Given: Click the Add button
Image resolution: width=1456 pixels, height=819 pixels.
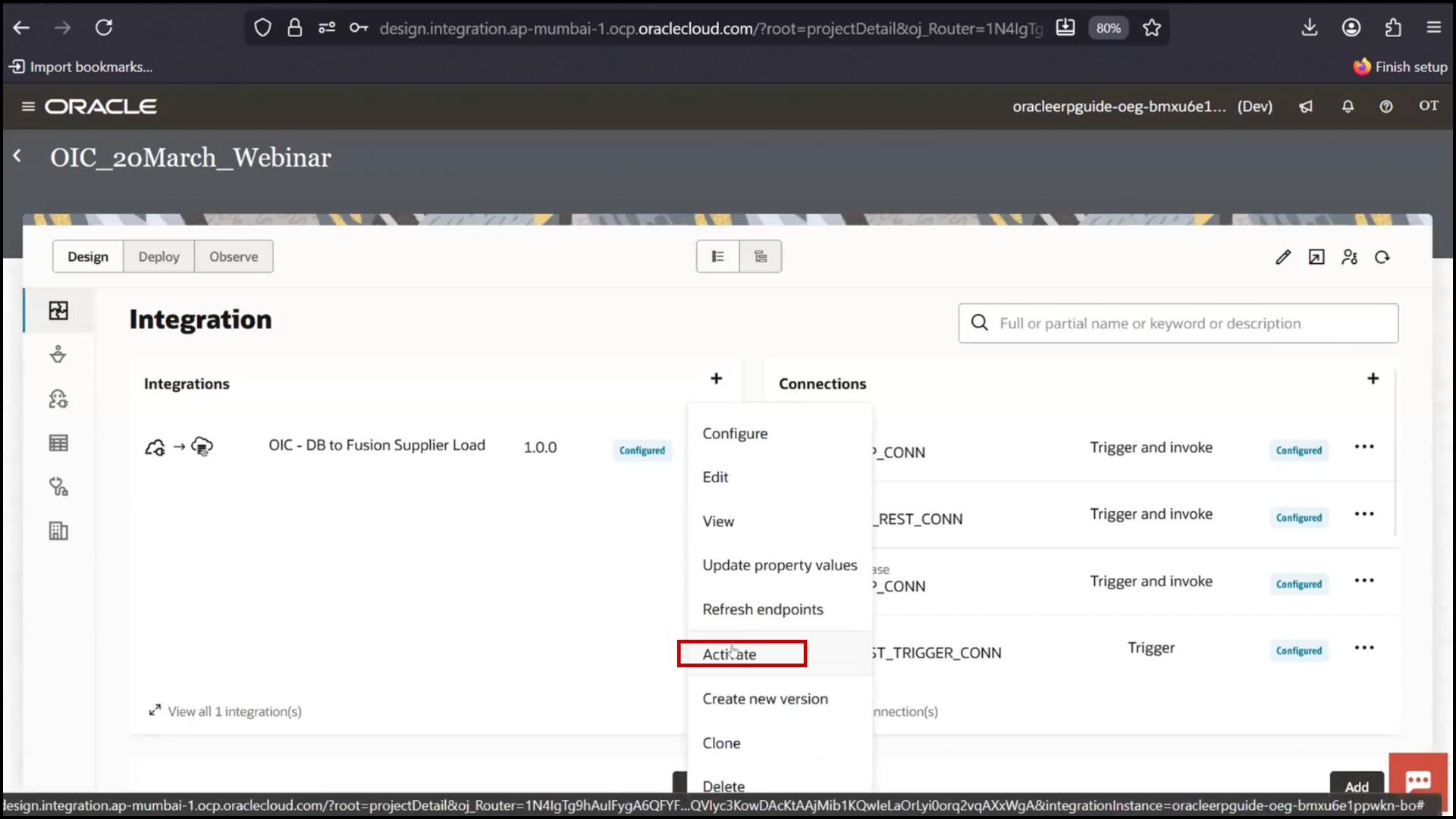Looking at the screenshot, I should [1357, 784].
